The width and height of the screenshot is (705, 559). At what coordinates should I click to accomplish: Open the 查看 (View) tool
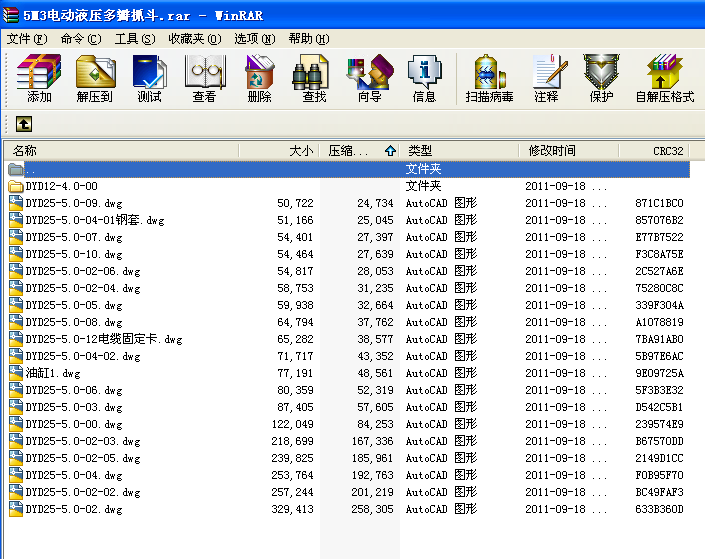coord(205,77)
